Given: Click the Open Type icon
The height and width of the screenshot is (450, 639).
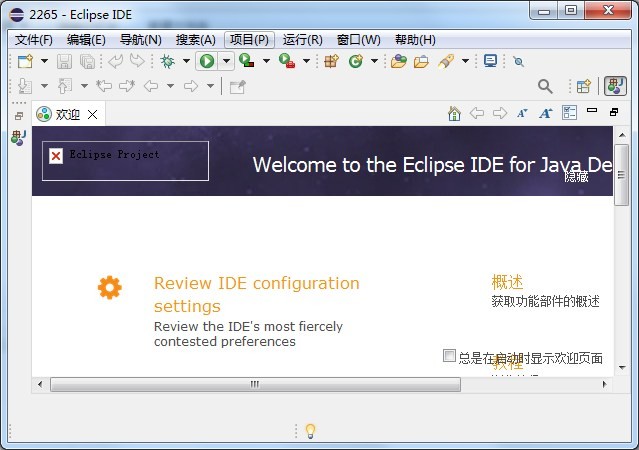Looking at the screenshot, I should [x=399, y=62].
